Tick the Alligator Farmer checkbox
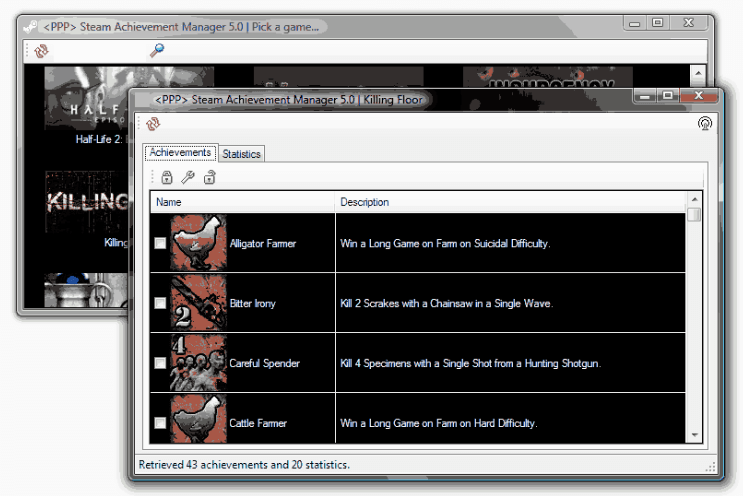 pyautogui.click(x=160, y=243)
